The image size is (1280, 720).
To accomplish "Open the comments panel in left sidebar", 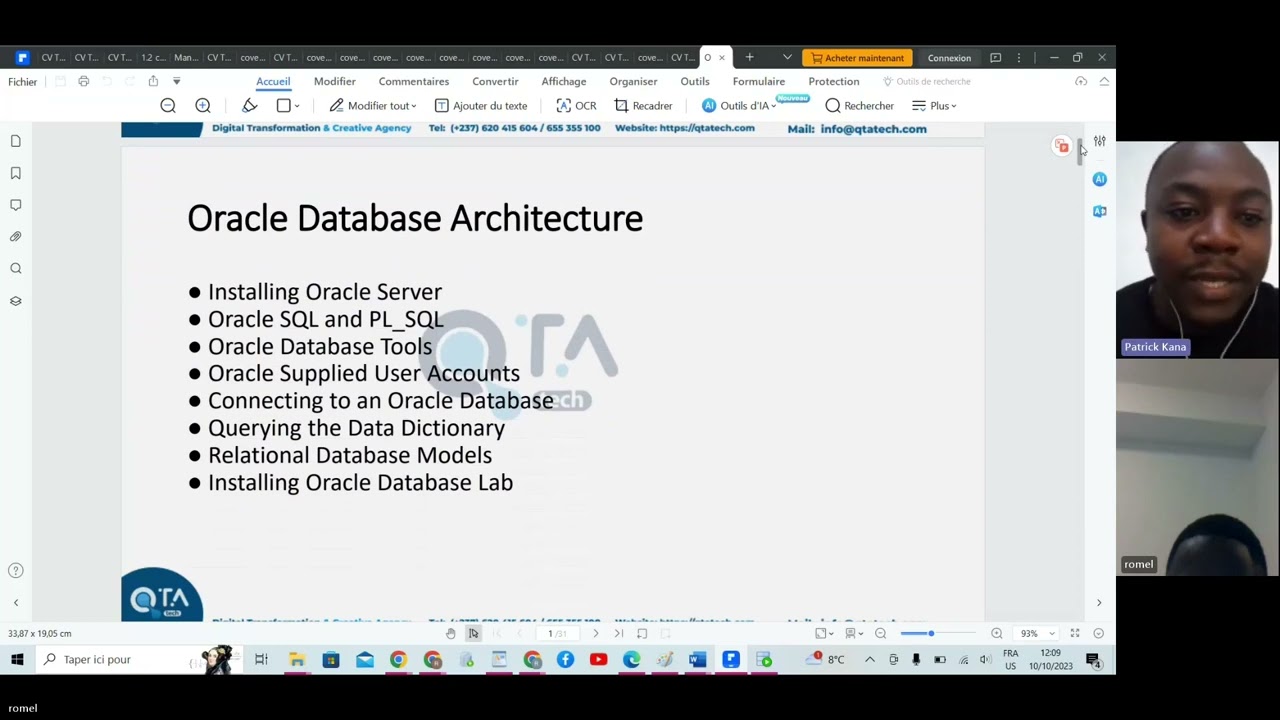I will [16, 205].
